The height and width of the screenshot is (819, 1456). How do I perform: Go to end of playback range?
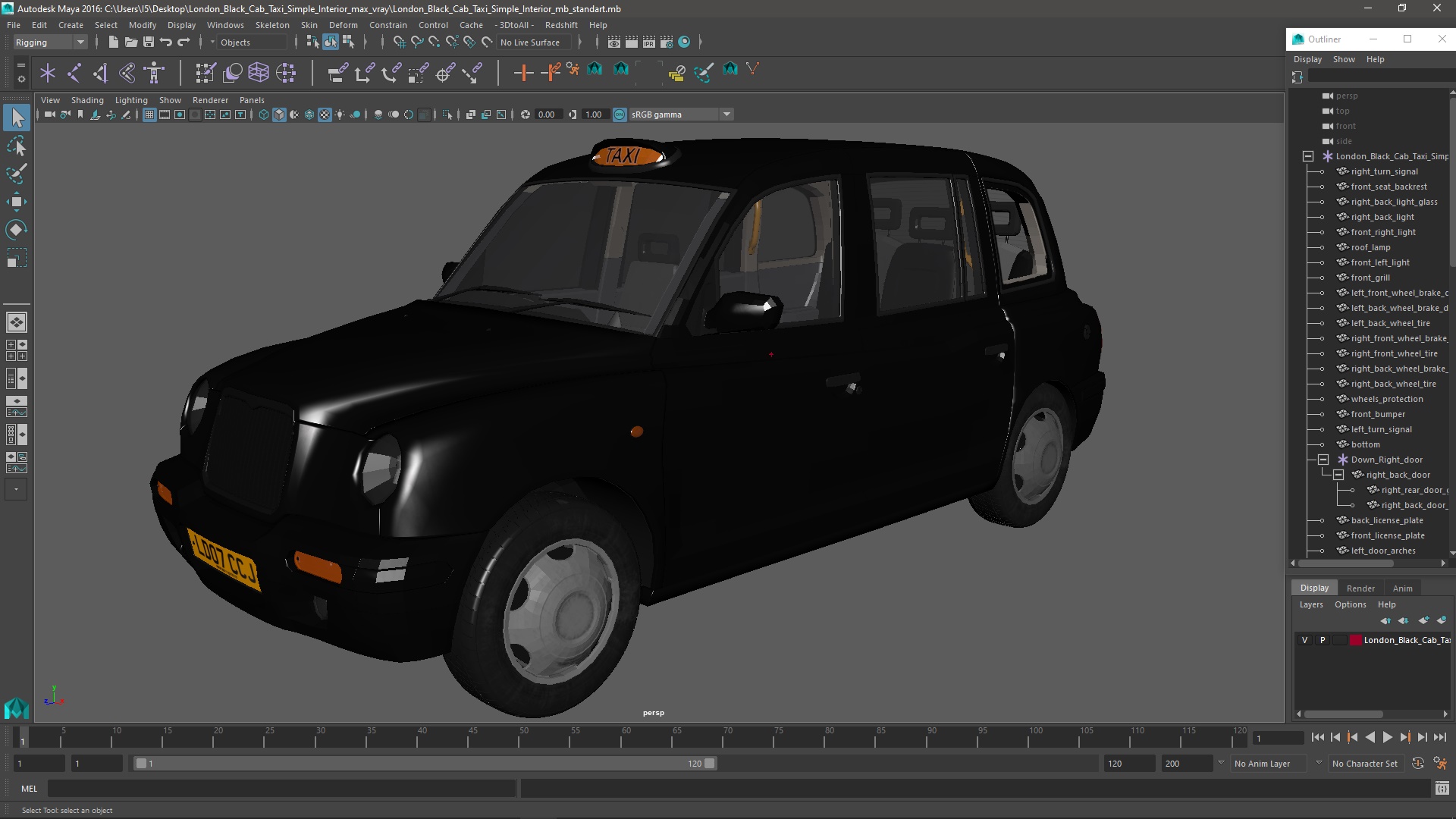[x=1440, y=737]
